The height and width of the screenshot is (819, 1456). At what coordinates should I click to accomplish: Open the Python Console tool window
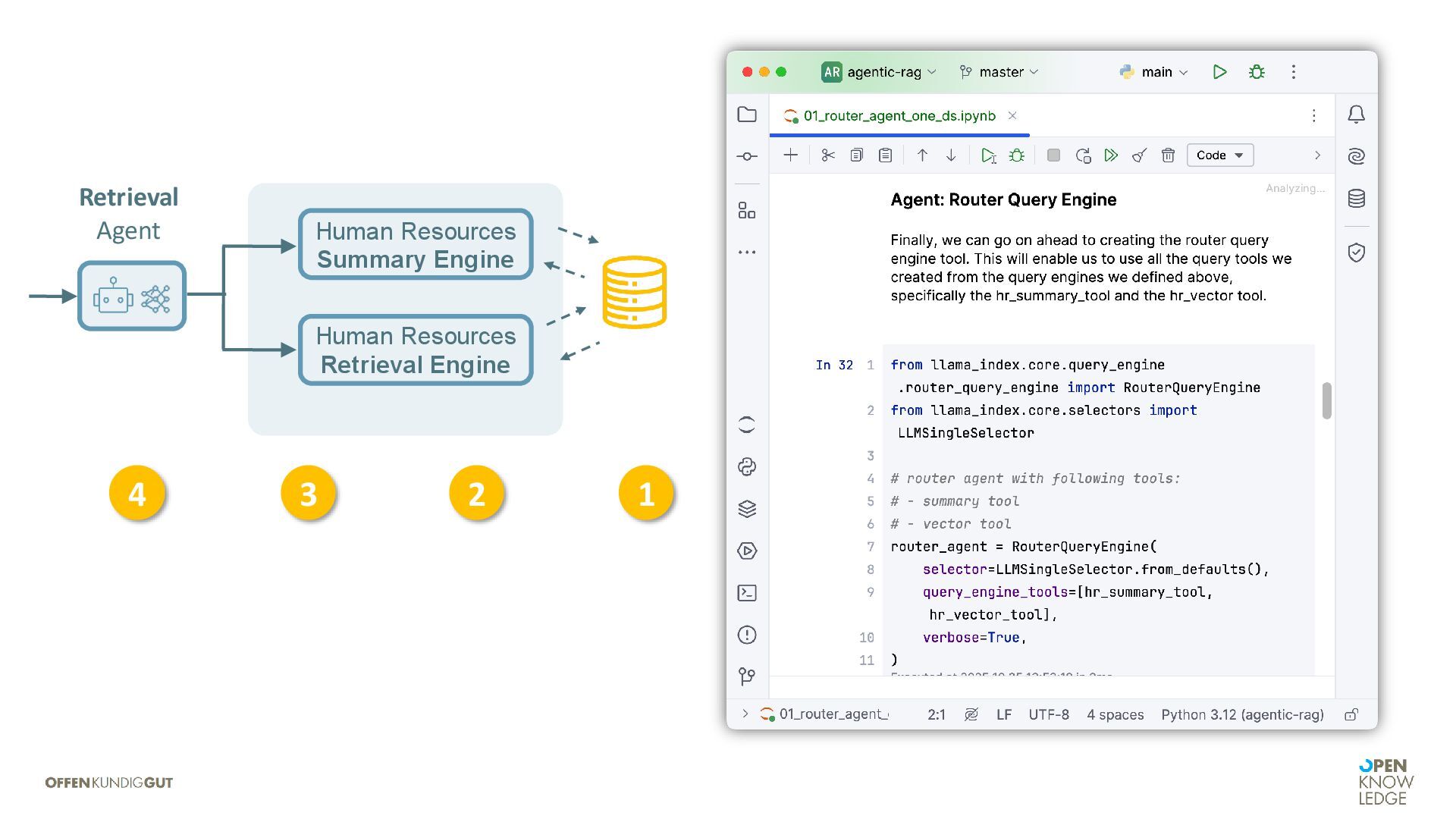747,466
